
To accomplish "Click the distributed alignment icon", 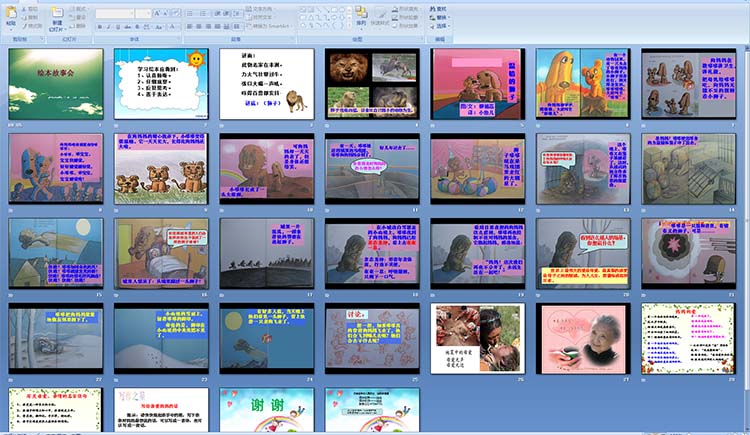I will [227, 26].
